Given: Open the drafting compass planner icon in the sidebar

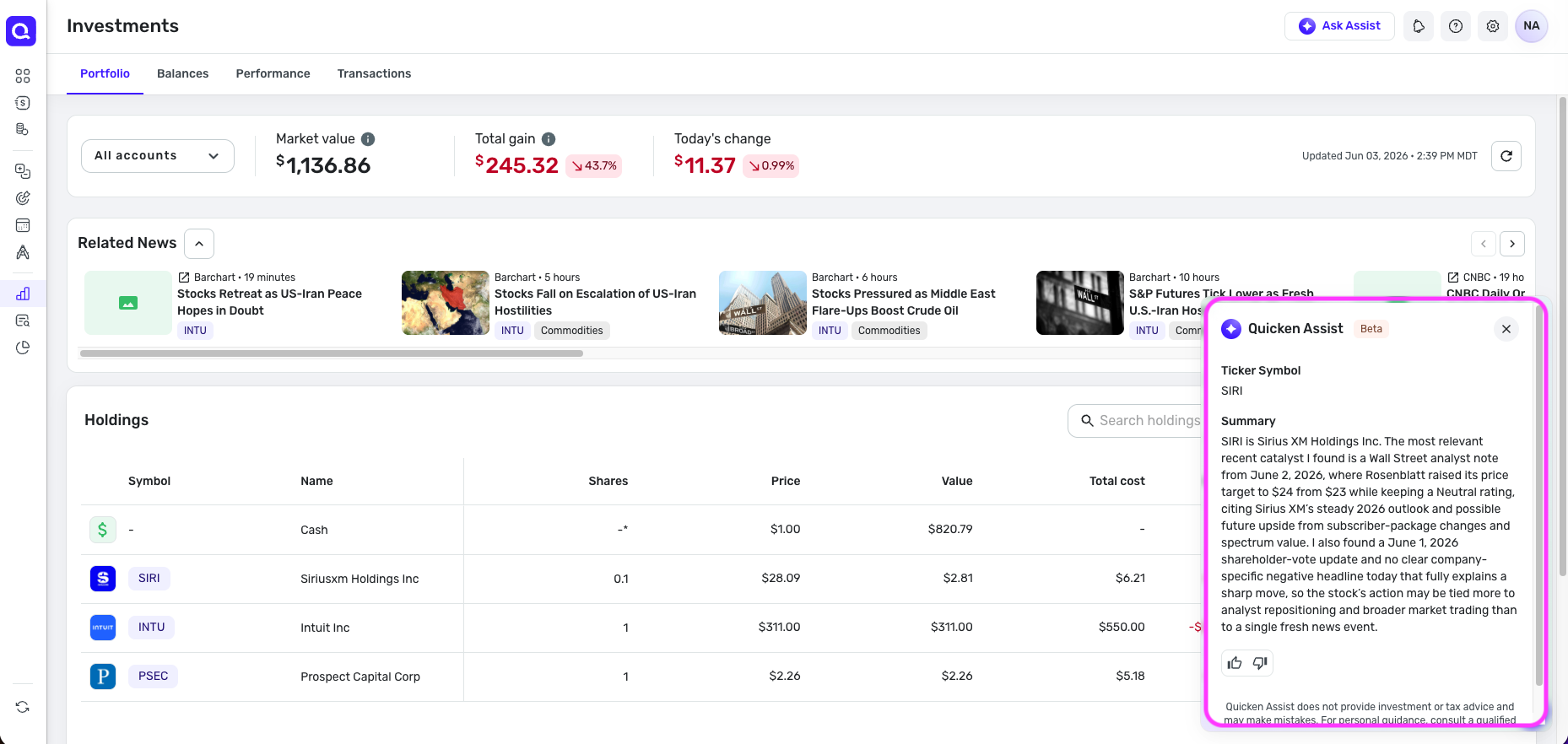Looking at the screenshot, I should pyautogui.click(x=23, y=252).
